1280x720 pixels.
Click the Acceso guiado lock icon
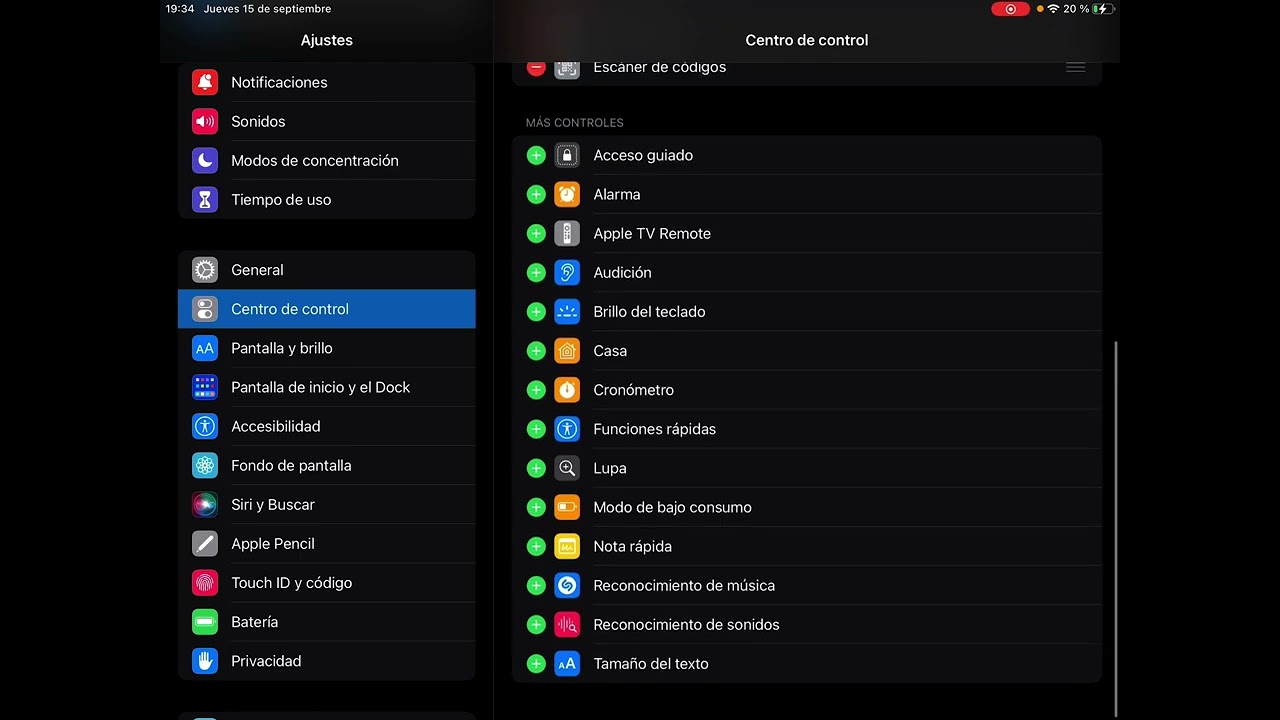pyautogui.click(x=567, y=155)
